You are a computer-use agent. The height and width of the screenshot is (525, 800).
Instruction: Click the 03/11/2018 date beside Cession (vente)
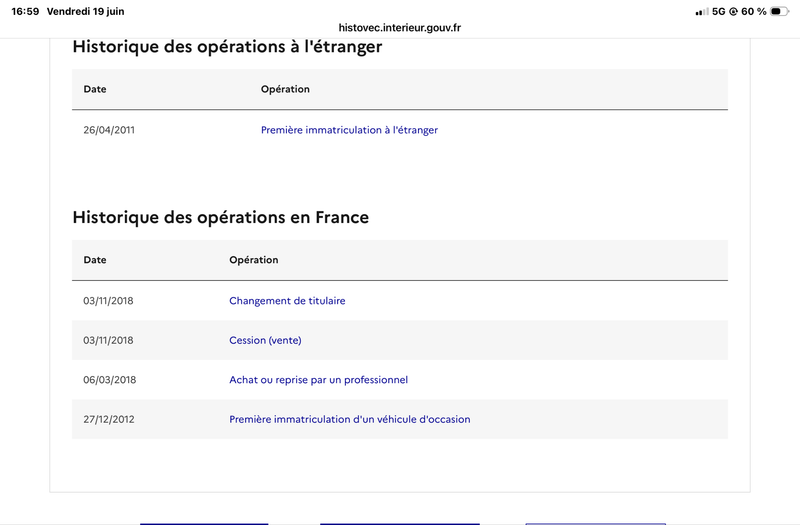[x=108, y=340]
